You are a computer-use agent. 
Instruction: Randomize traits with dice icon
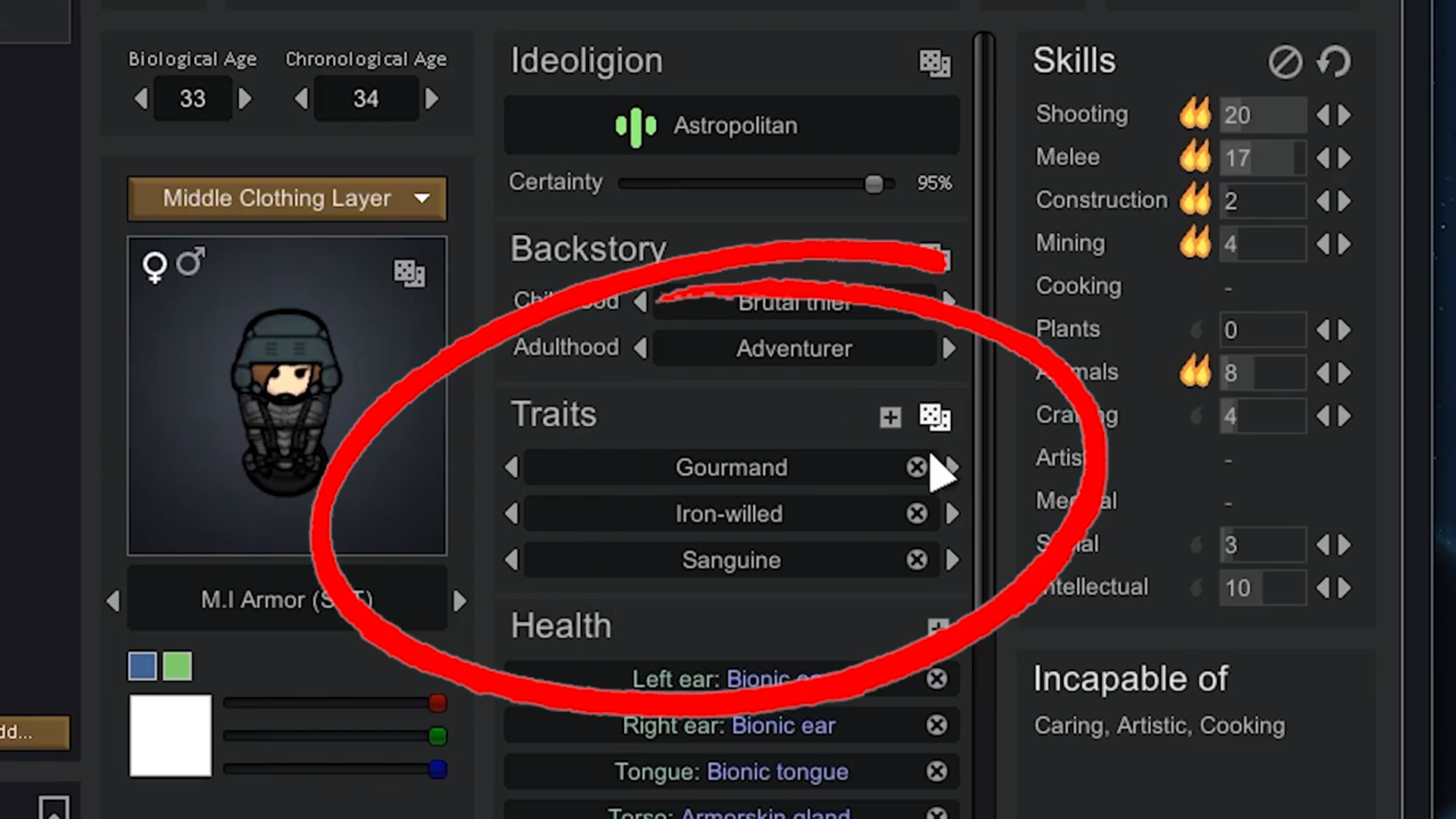point(934,416)
